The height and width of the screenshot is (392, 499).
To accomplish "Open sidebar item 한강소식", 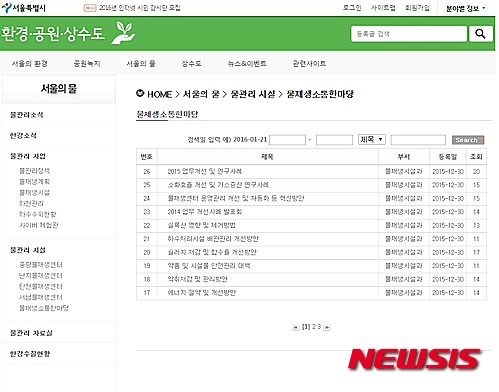I will point(23,135).
